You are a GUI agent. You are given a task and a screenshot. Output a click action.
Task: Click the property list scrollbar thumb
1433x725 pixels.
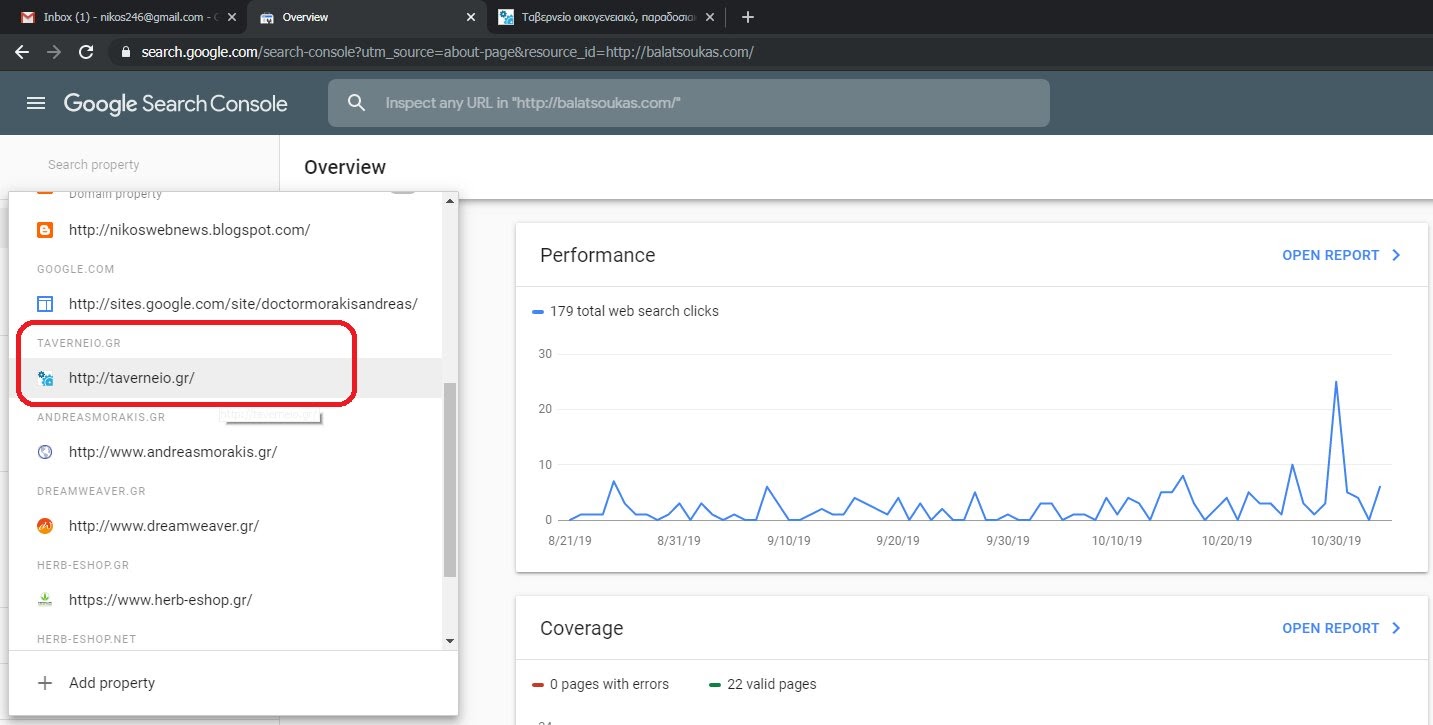click(449, 479)
